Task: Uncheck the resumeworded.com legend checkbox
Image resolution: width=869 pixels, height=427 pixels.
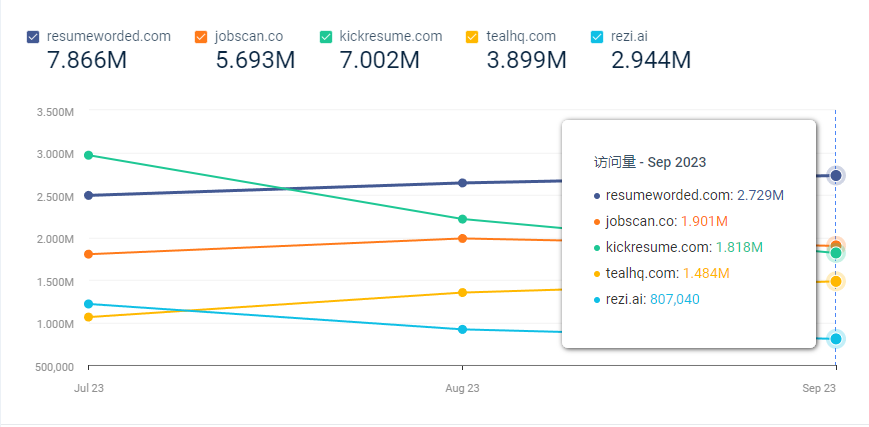Action: pyautogui.click(x=33, y=37)
